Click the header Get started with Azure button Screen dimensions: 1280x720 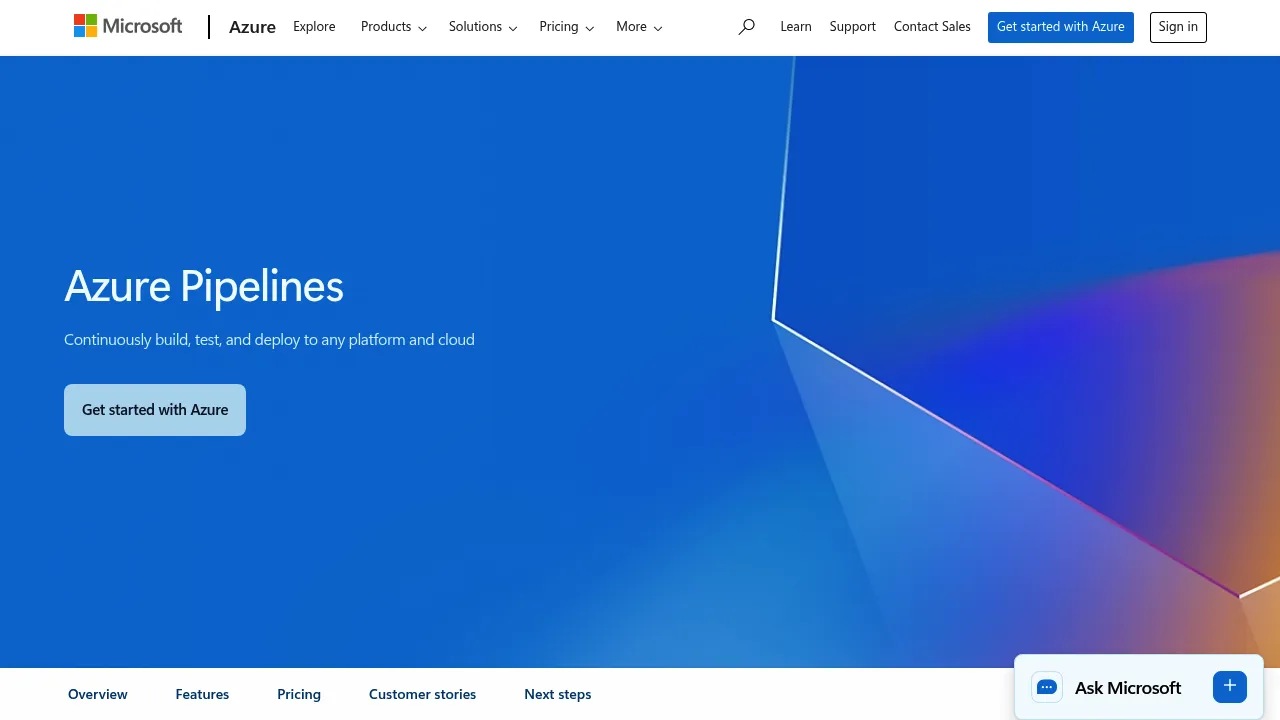tap(1061, 27)
